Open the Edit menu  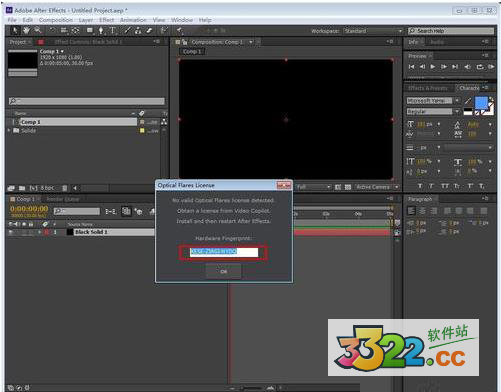[x=28, y=20]
